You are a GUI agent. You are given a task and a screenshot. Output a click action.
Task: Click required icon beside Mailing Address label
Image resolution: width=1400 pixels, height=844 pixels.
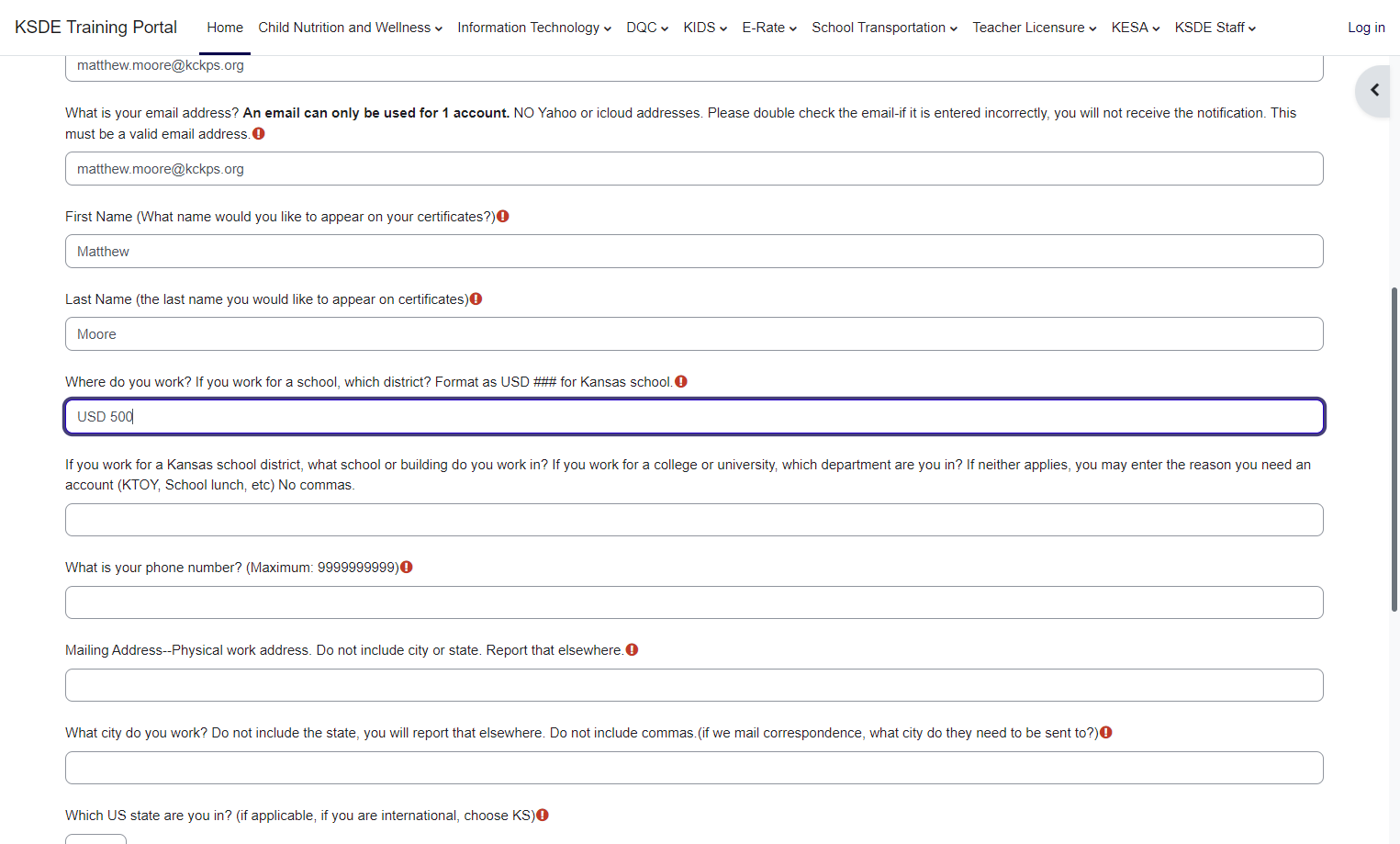(x=632, y=650)
